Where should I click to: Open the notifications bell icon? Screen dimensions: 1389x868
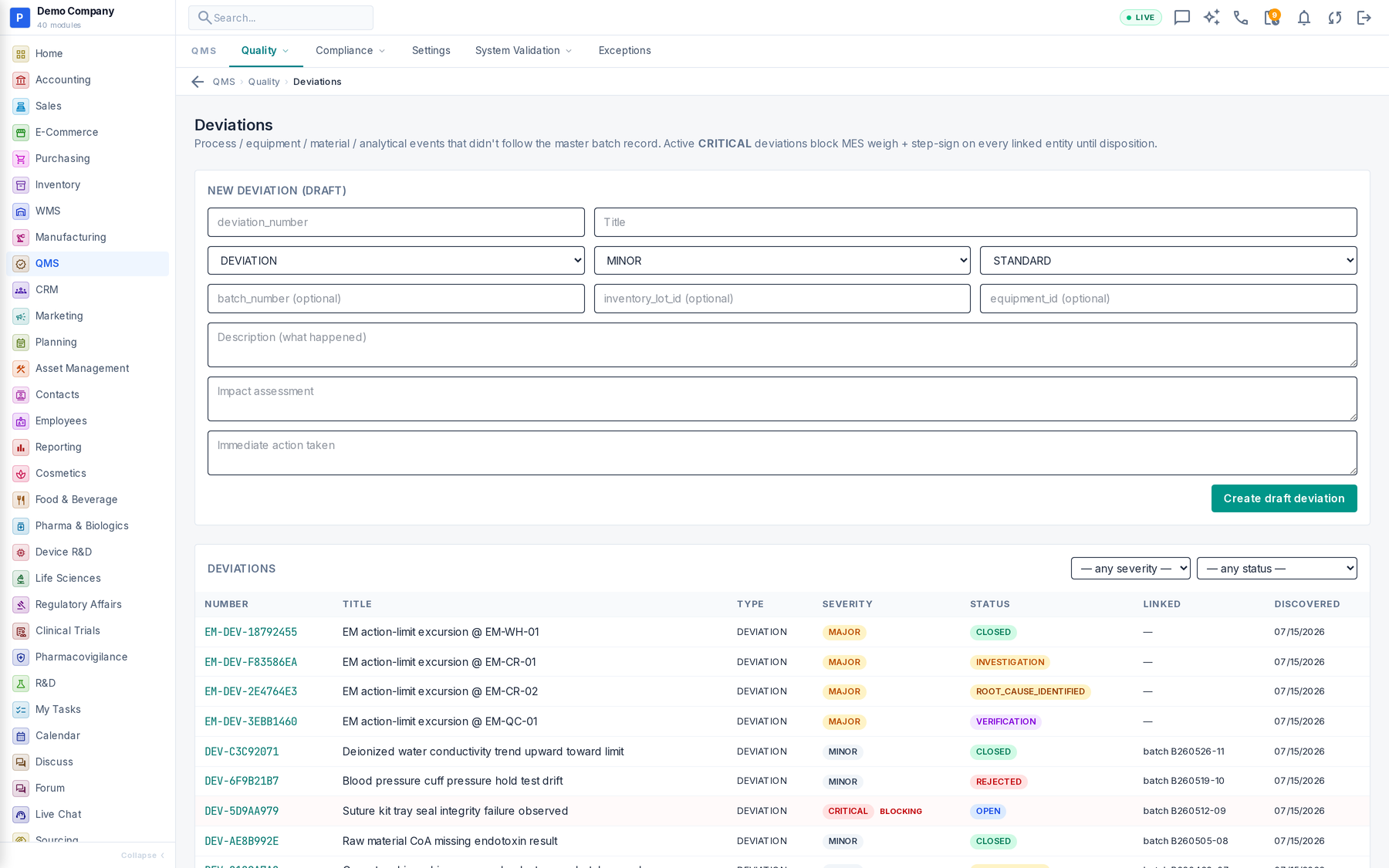[x=1303, y=18]
